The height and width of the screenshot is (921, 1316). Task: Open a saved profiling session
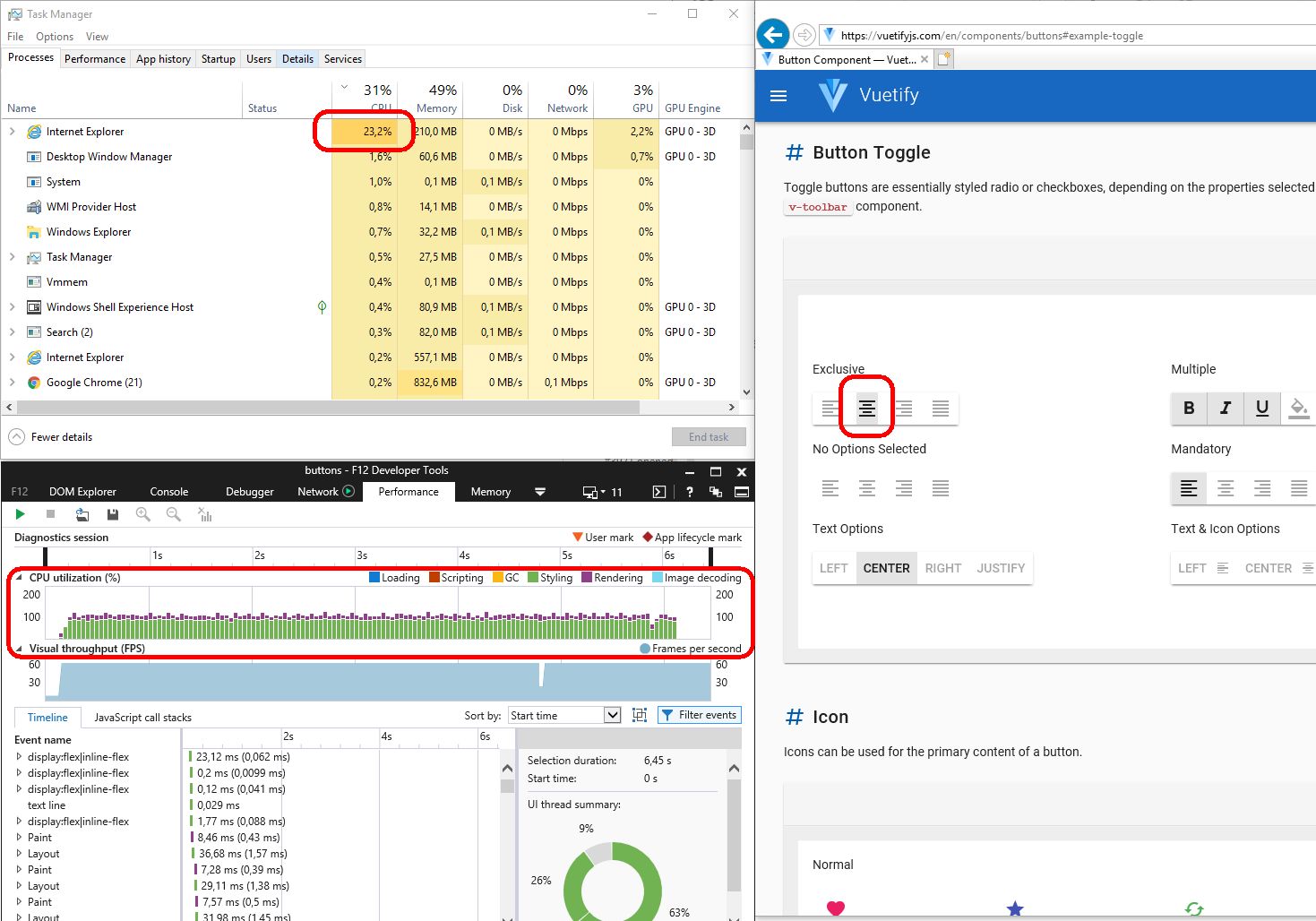pyautogui.click(x=82, y=514)
